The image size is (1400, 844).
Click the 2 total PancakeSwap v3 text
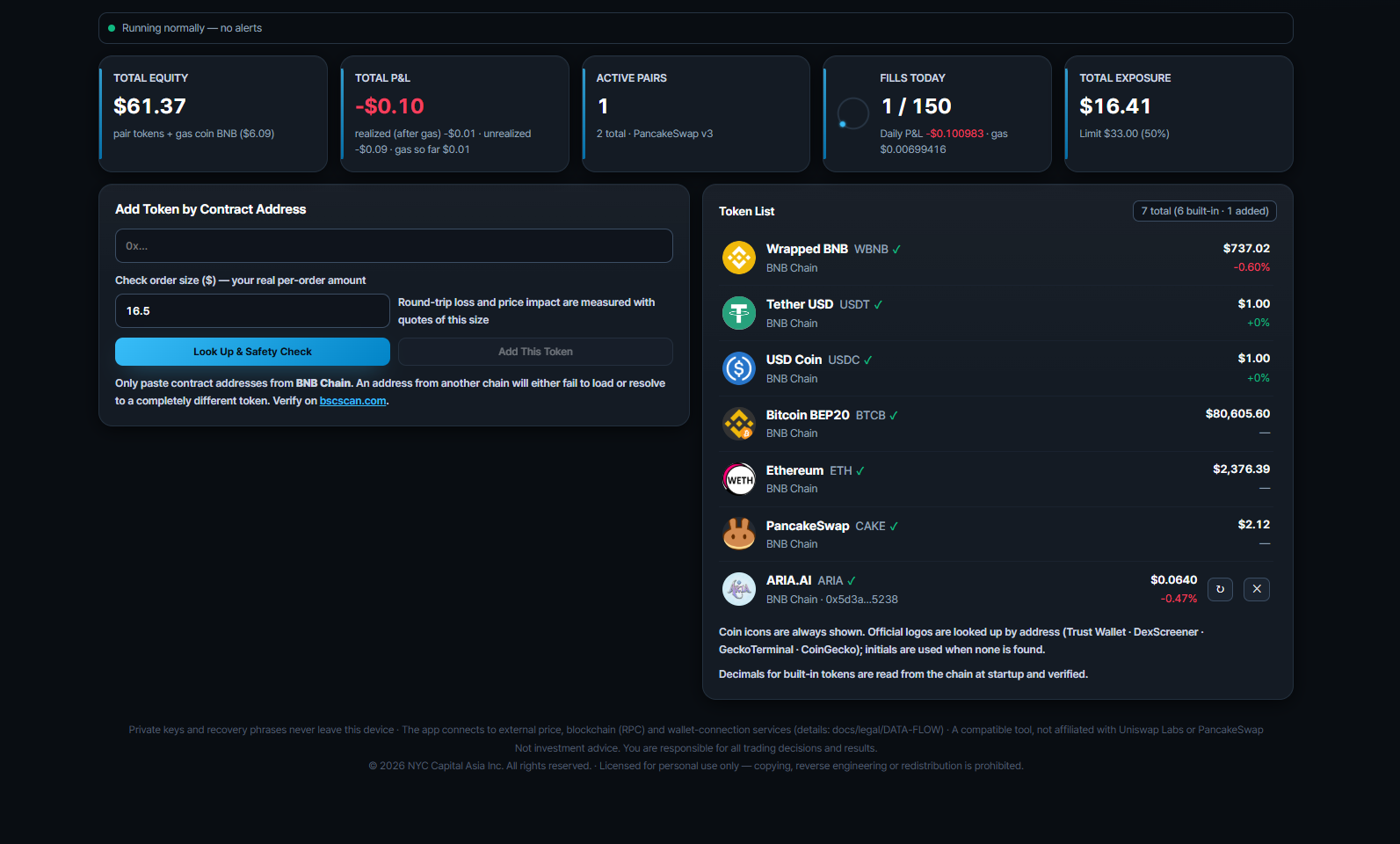click(655, 134)
